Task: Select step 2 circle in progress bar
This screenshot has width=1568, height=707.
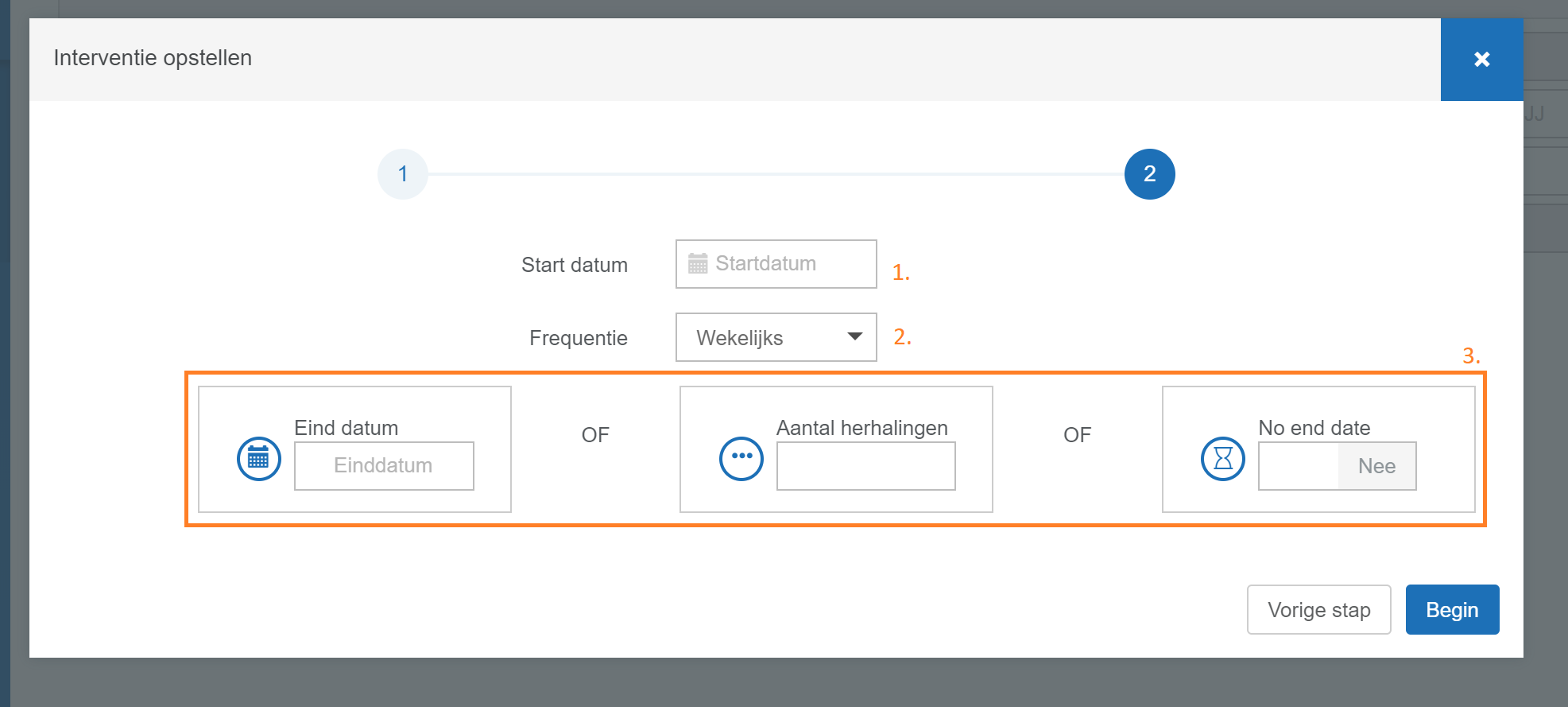Action: click(x=1150, y=174)
